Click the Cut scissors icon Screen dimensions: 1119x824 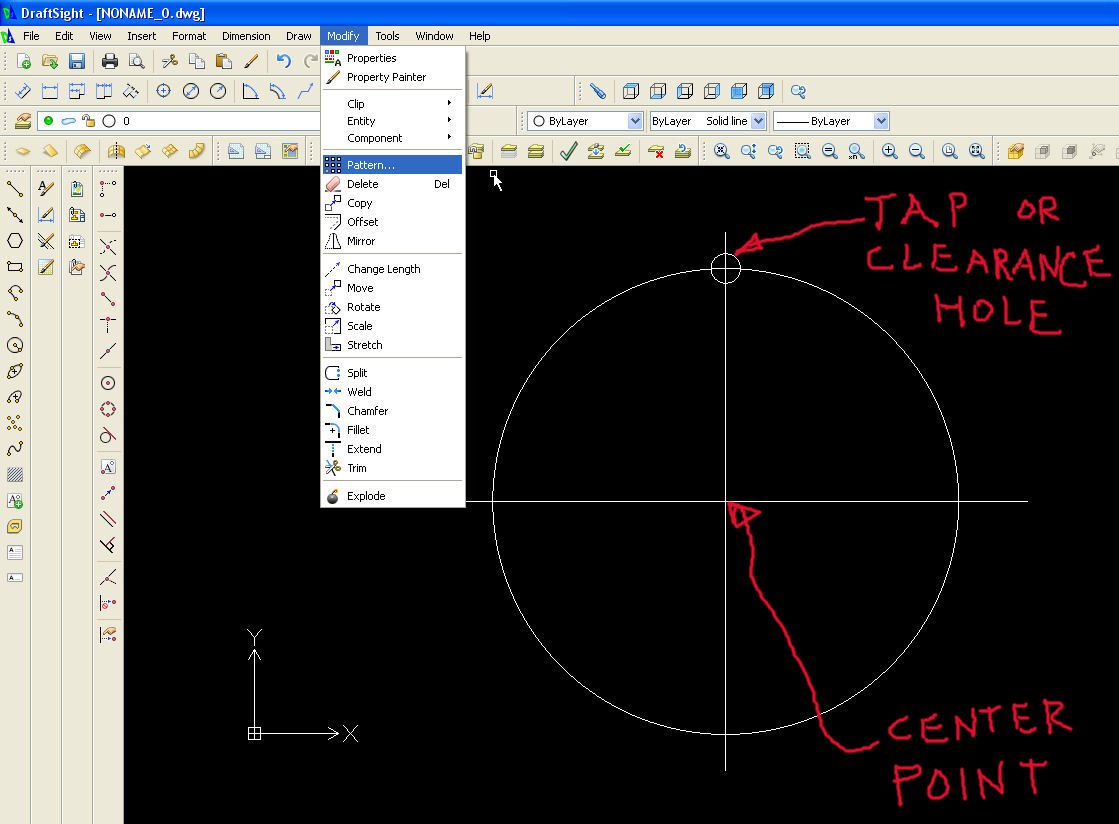(x=170, y=61)
